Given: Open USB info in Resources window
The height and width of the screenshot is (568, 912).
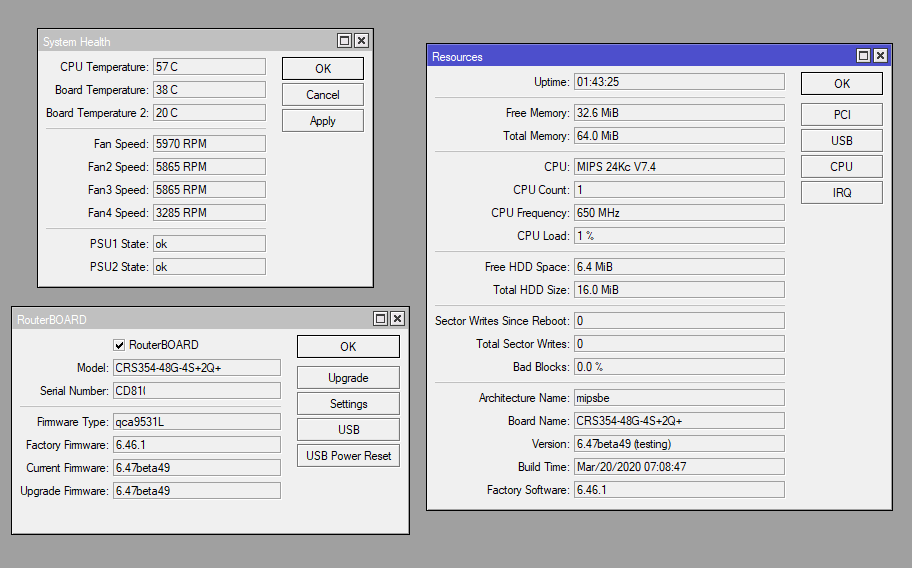Looking at the screenshot, I should [x=841, y=141].
